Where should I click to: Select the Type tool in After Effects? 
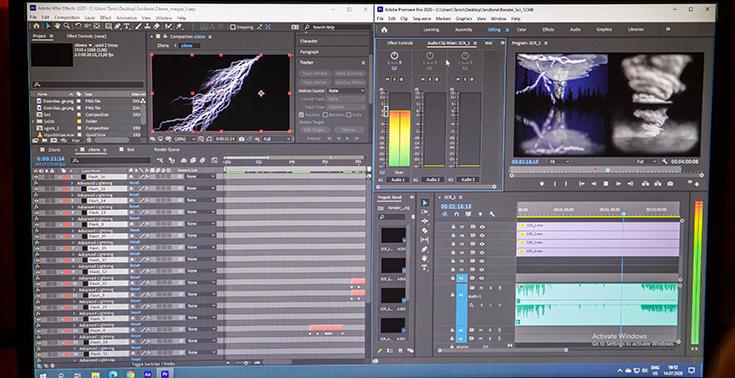tap(127, 26)
